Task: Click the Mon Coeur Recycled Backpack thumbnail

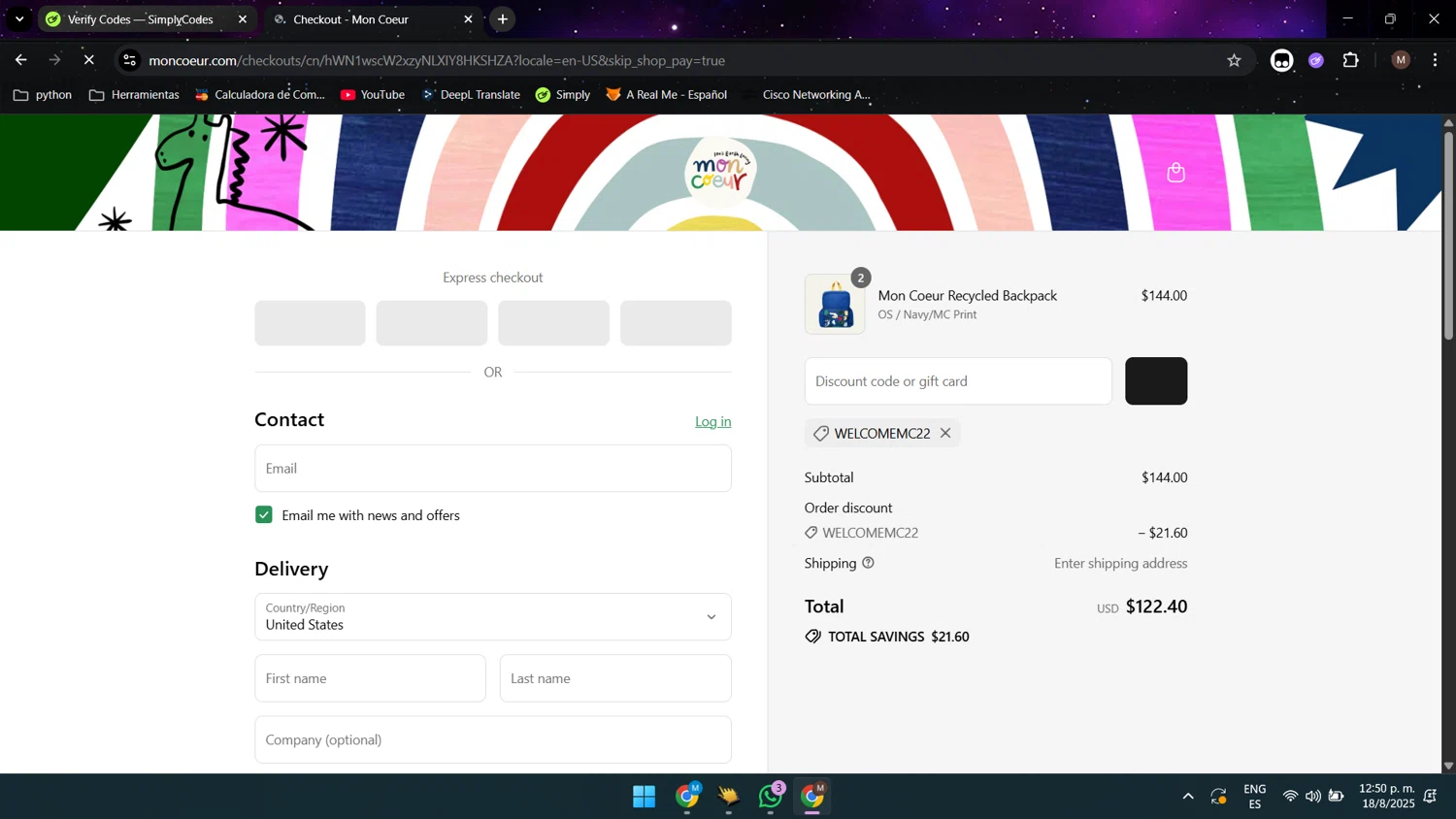Action: click(x=835, y=304)
